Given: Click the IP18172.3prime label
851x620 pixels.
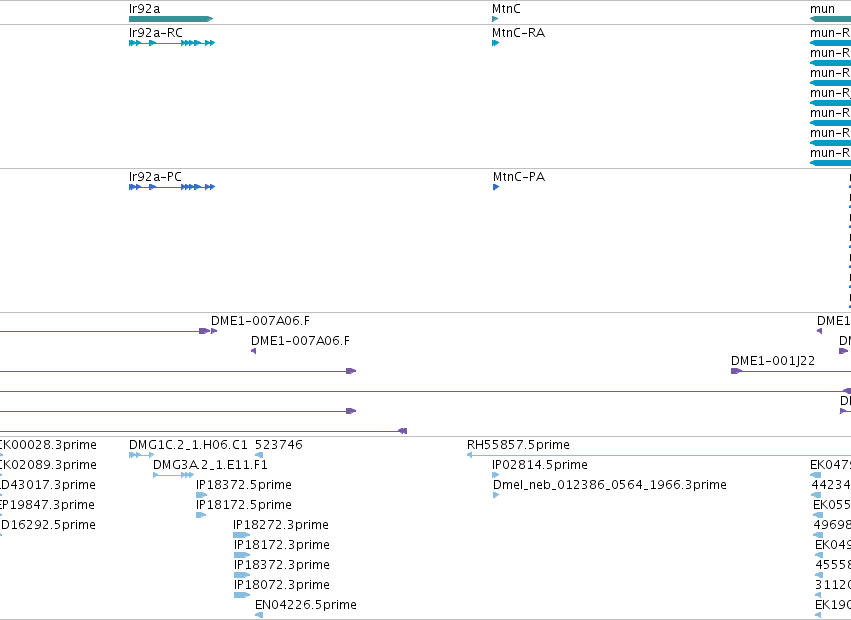Looking at the screenshot, I should pyautogui.click(x=282, y=545).
